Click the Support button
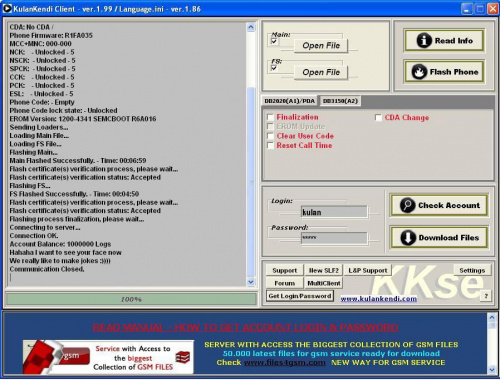 click(284, 270)
